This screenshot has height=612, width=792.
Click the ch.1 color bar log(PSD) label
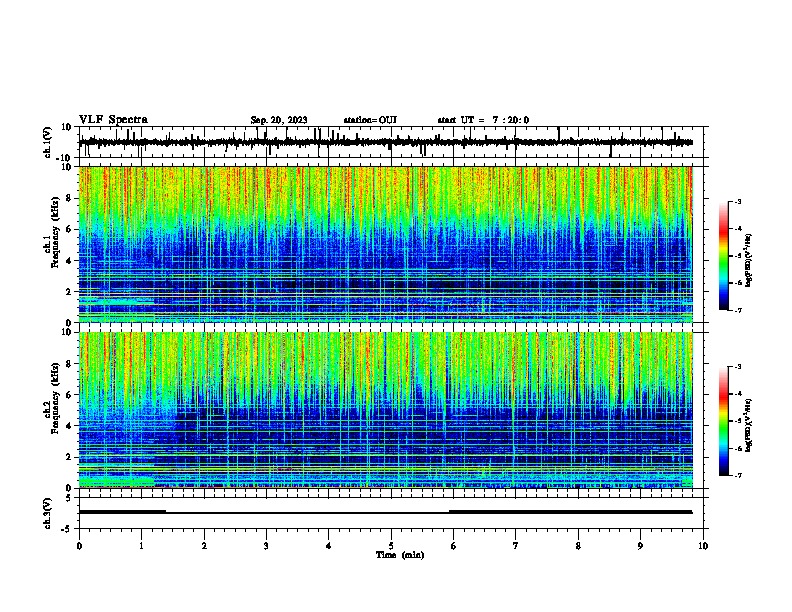748,261
